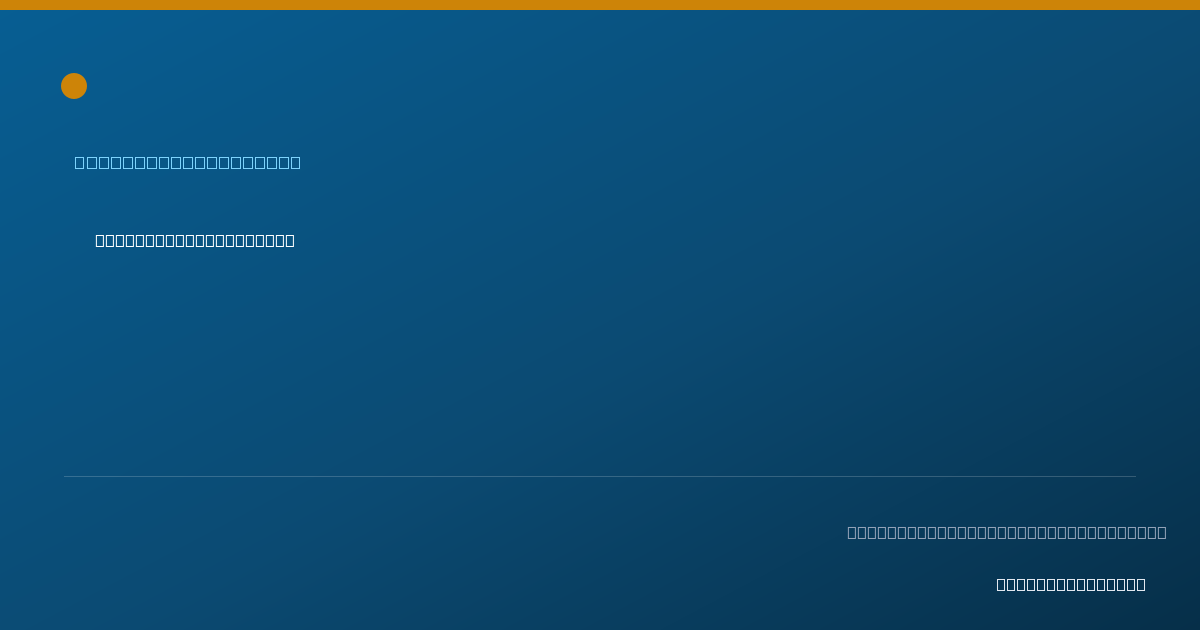Click last box of the white subtitle line
This screenshot has width=1200, height=630.
[x=290, y=240]
